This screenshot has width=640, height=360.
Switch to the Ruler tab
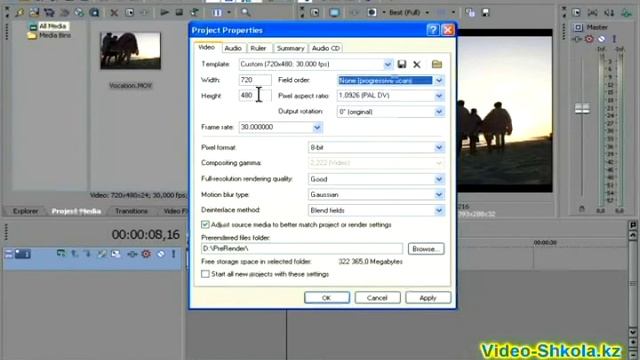point(258,48)
